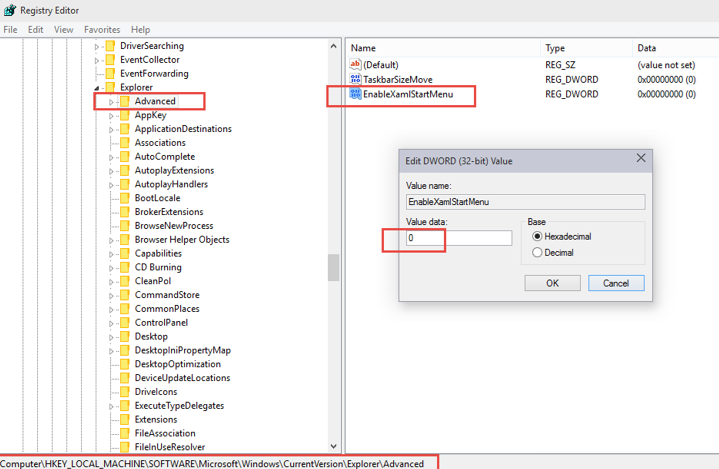Click the ControlPanel folder icon

point(125,323)
